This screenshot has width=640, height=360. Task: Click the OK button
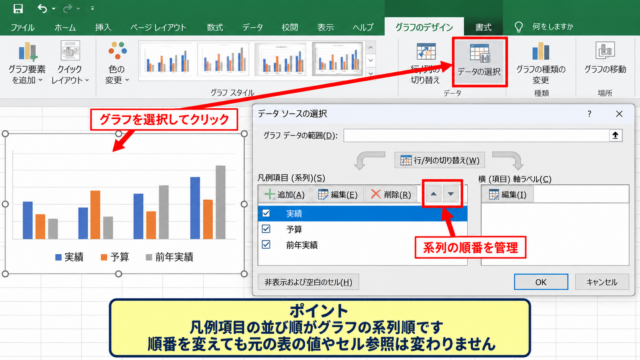click(541, 282)
